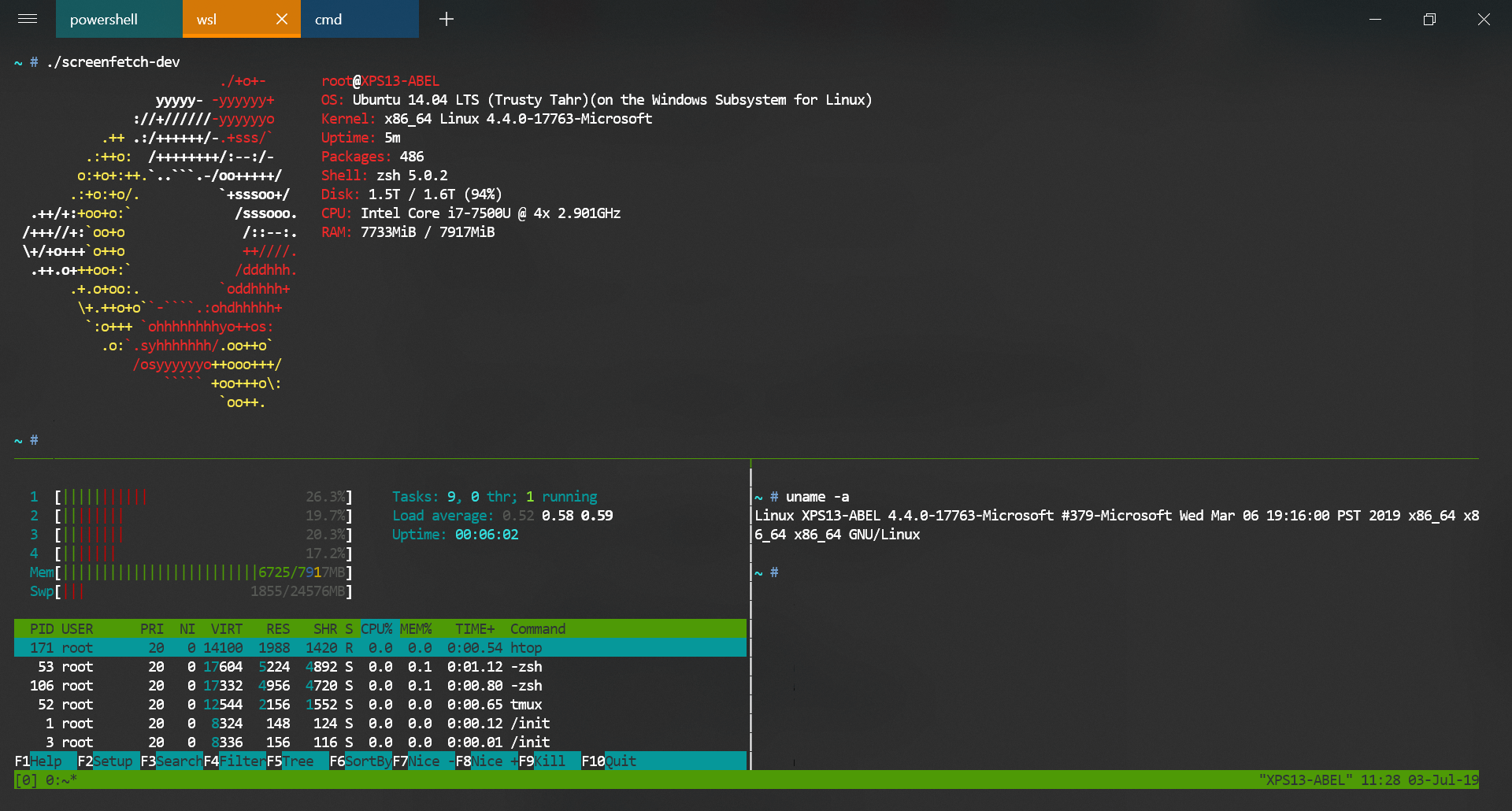Close the terminal window
The width and height of the screenshot is (1512, 811).
pyautogui.click(x=1484, y=19)
